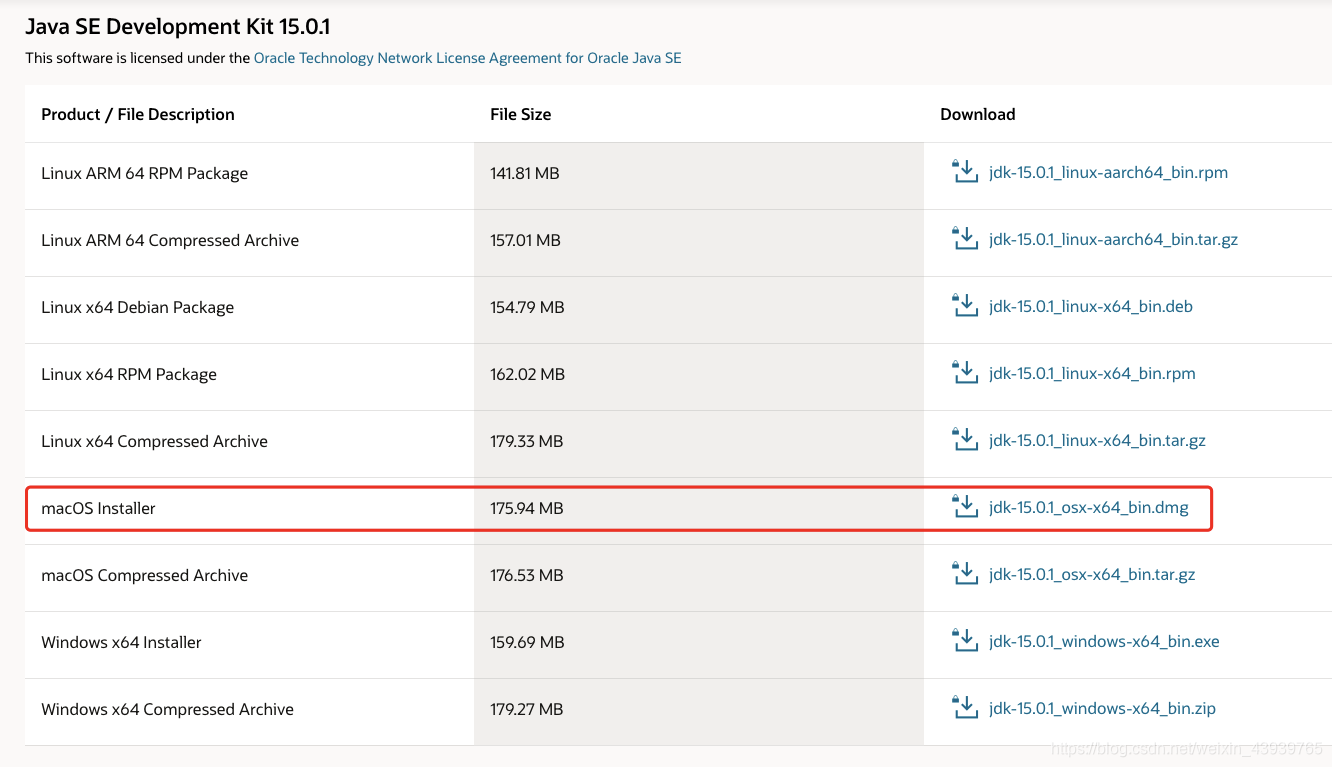The height and width of the screenshot is (767, 1332).
Task: Select Windows x64 Installer label
Action: (x=121, y=642)
